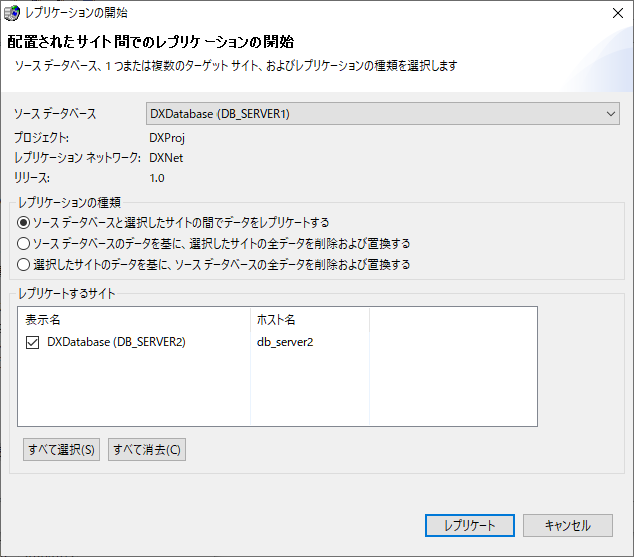Choose option 選択したサイトの全データを削除および置換する
Image resolution: width=634 pixels, height=557 pixels.
pos(24,243)
